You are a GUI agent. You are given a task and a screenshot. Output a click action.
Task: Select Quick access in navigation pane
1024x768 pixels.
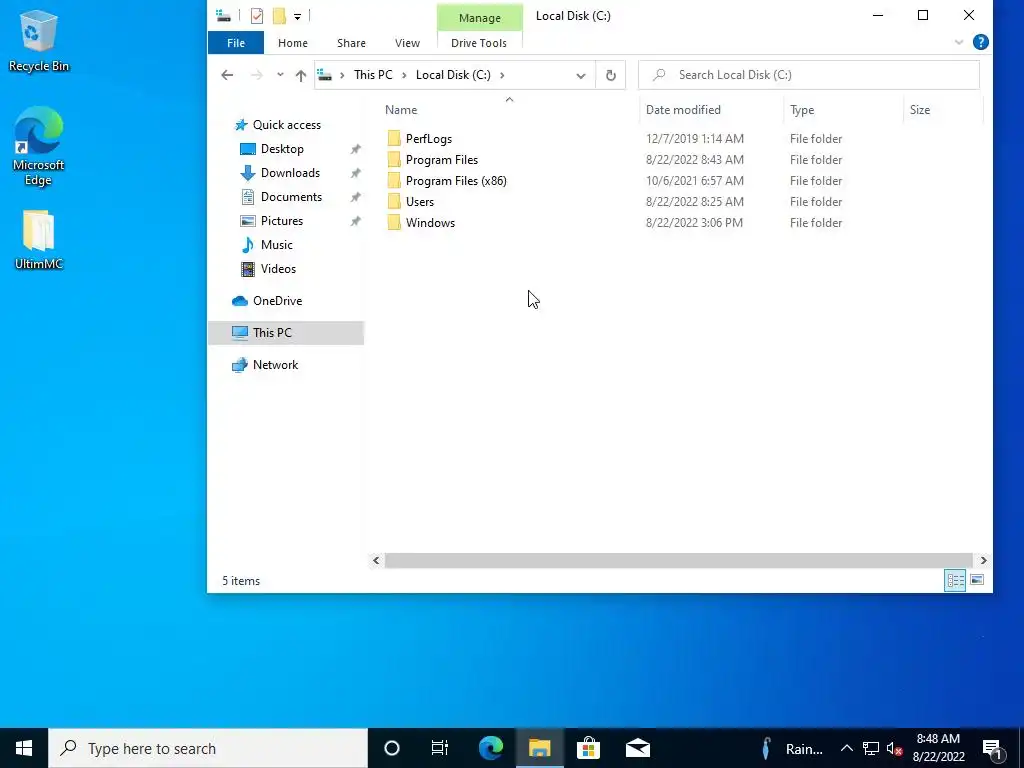click(x=287, y=125)
